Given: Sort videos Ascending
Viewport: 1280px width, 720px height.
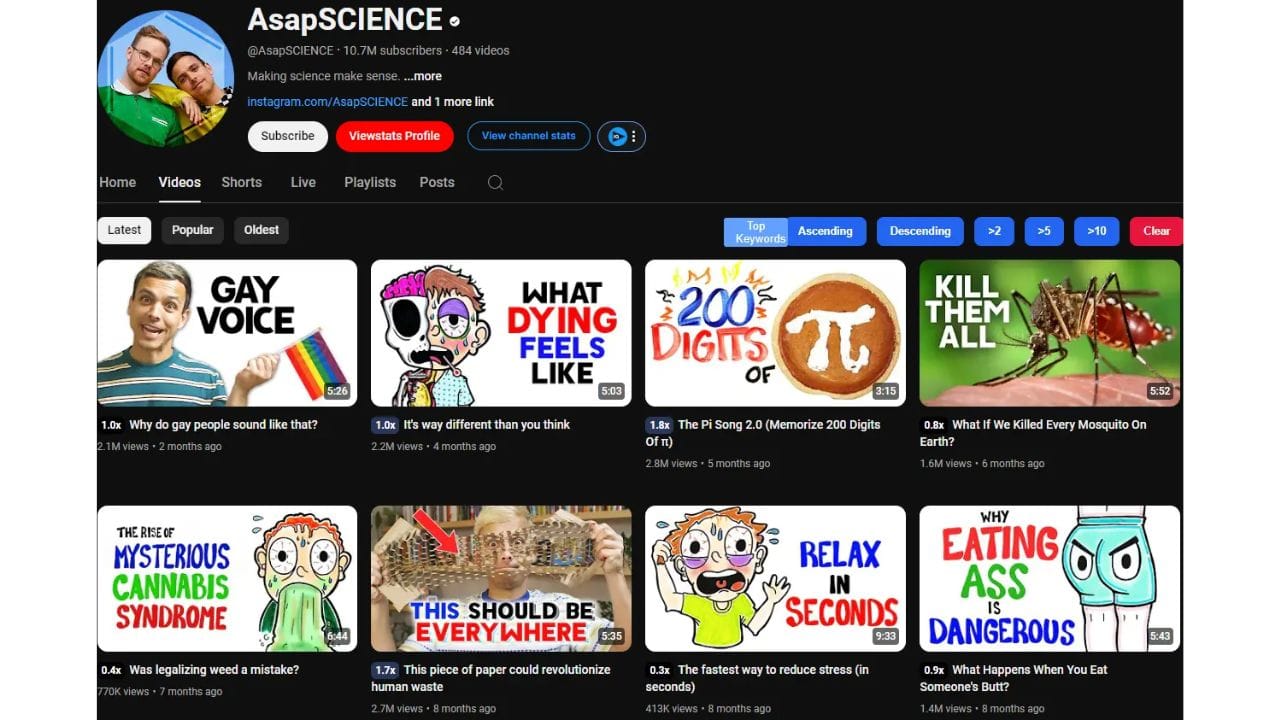Looking at the screenshot, I should (x=825, y=231).
